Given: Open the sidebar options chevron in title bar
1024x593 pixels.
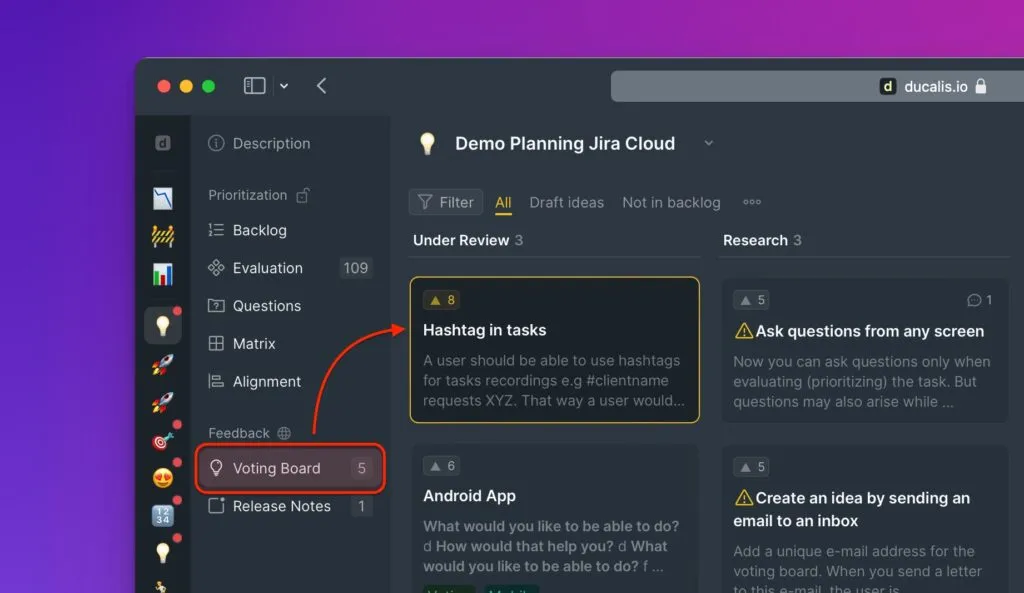Looking at the screenshot, I should pos(284,86).
